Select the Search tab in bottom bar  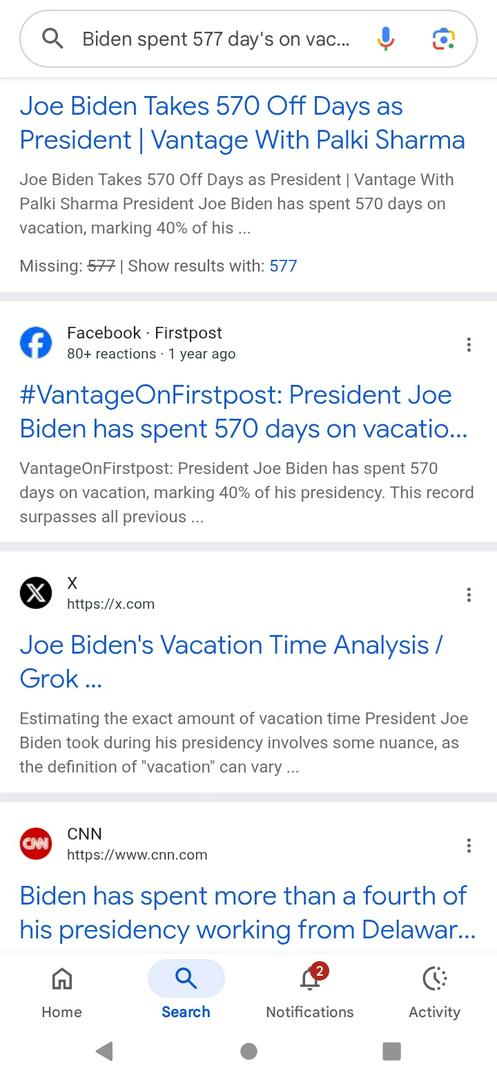click(186, 991)
